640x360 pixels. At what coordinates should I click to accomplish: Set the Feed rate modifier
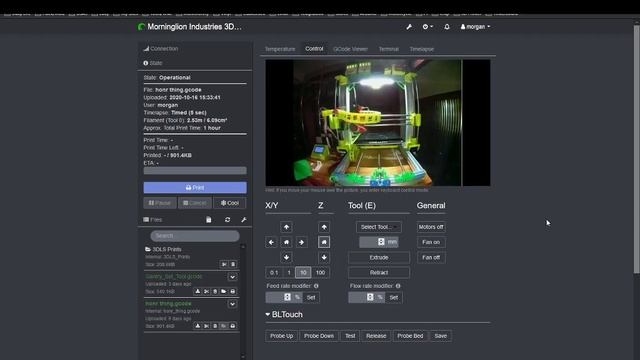point(311,298)
